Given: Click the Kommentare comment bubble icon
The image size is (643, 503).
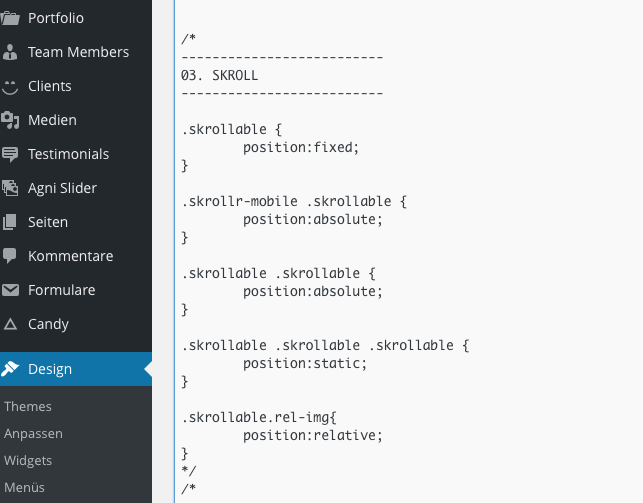Looking at the screenshot, I should tap(10, 256).
